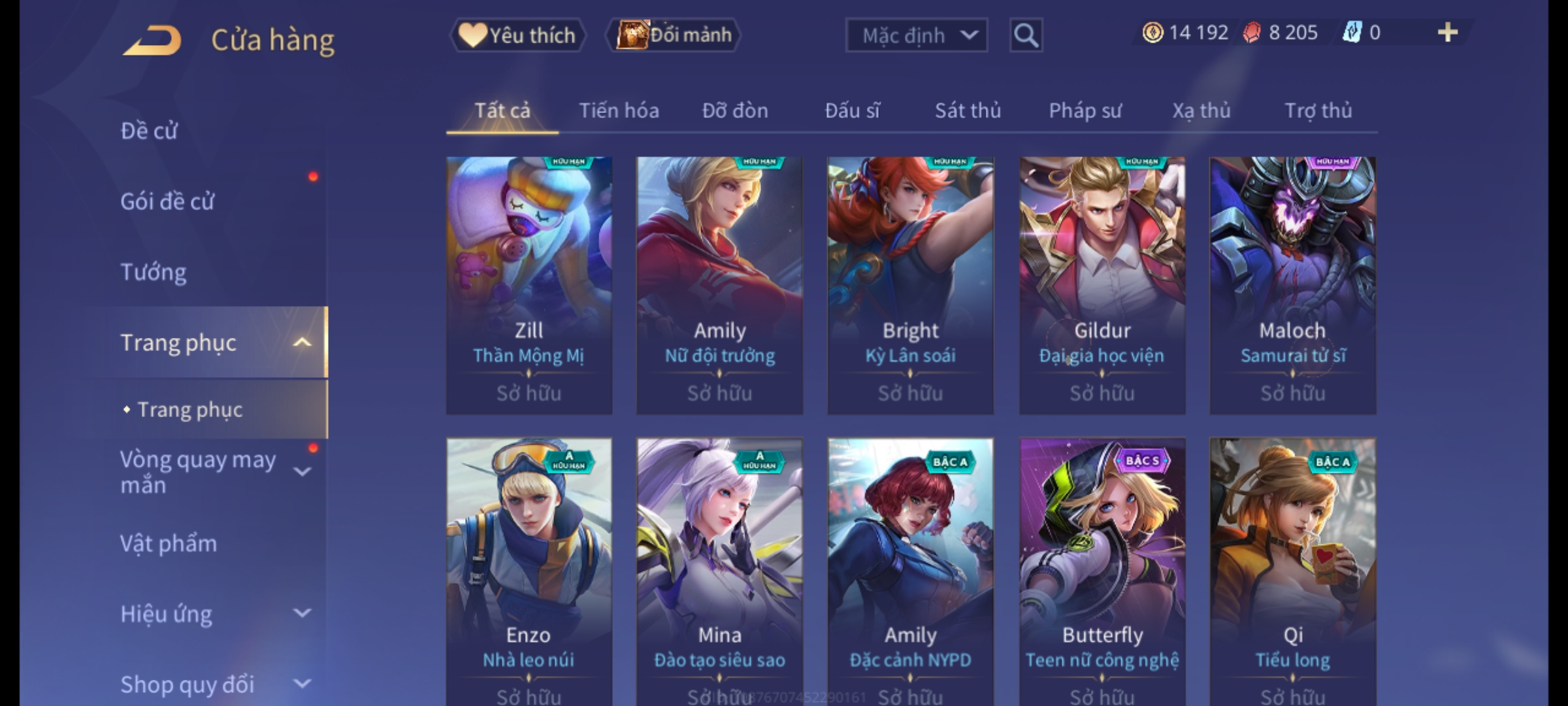This screenshot has height=706, width=1568.
Task: Tap the blue voucher currency icon
Action: click(1352, 33)
